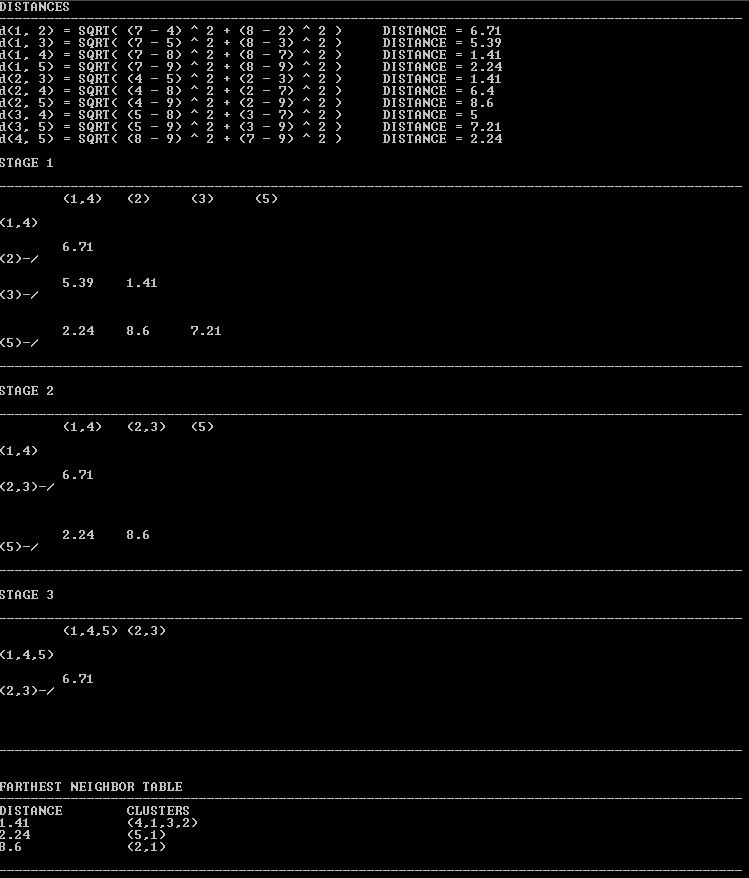Click 5.39 value in Stage 1 table
The image size is (749, 878).
coord(78,283)
